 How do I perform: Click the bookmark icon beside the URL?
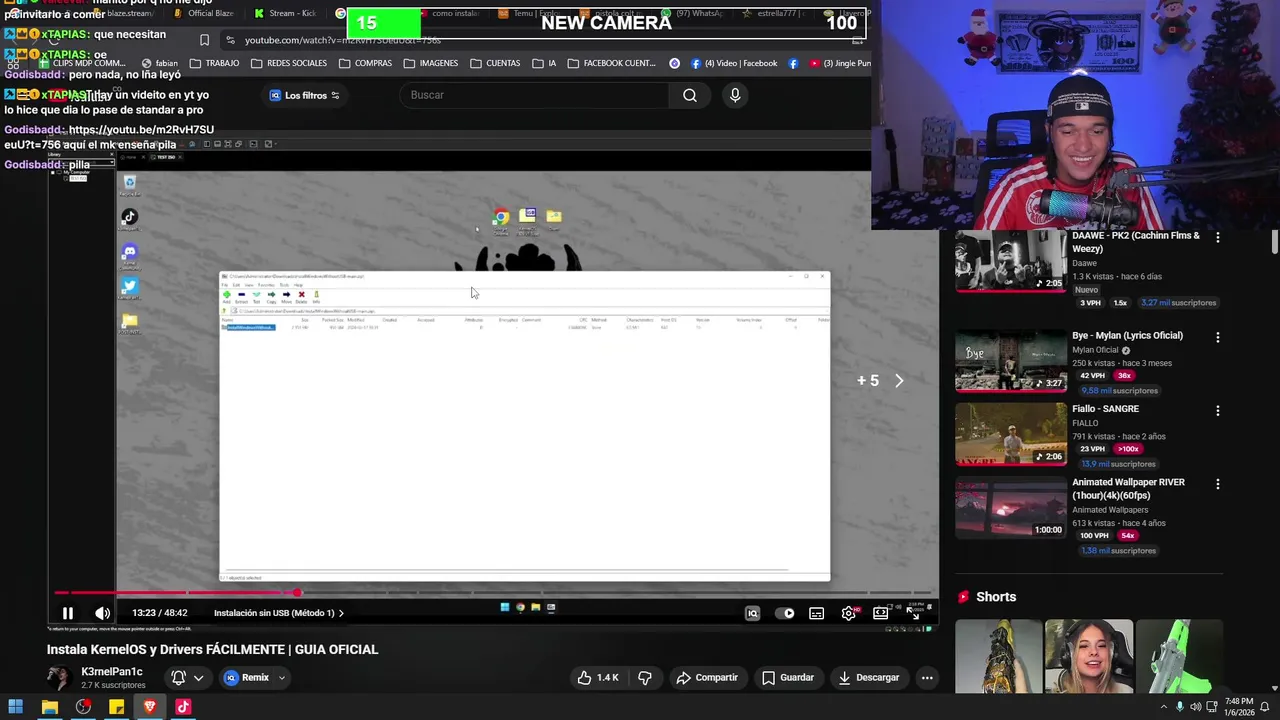[204, 40]
